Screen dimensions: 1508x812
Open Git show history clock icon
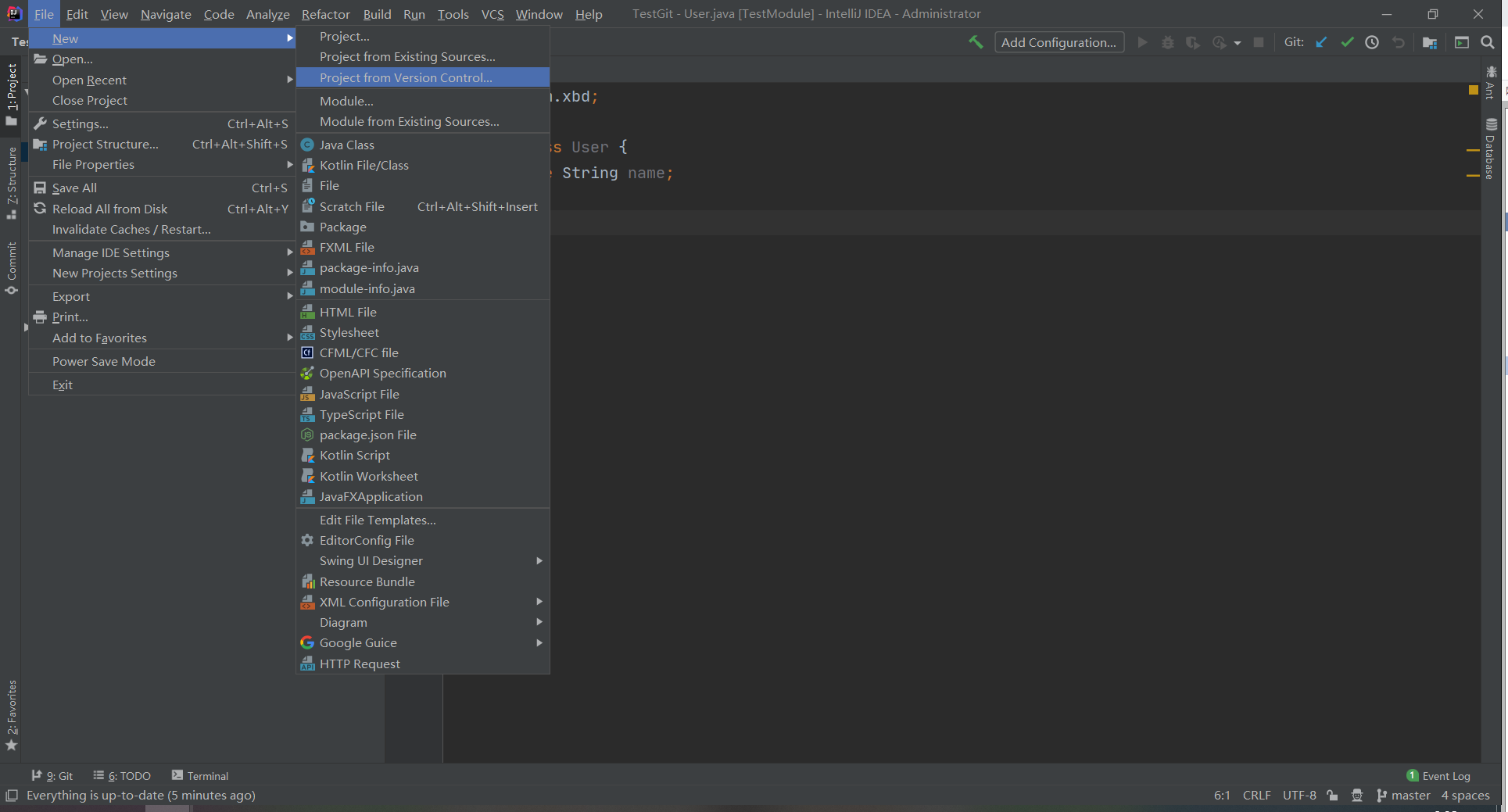(x=1372, y=42)
